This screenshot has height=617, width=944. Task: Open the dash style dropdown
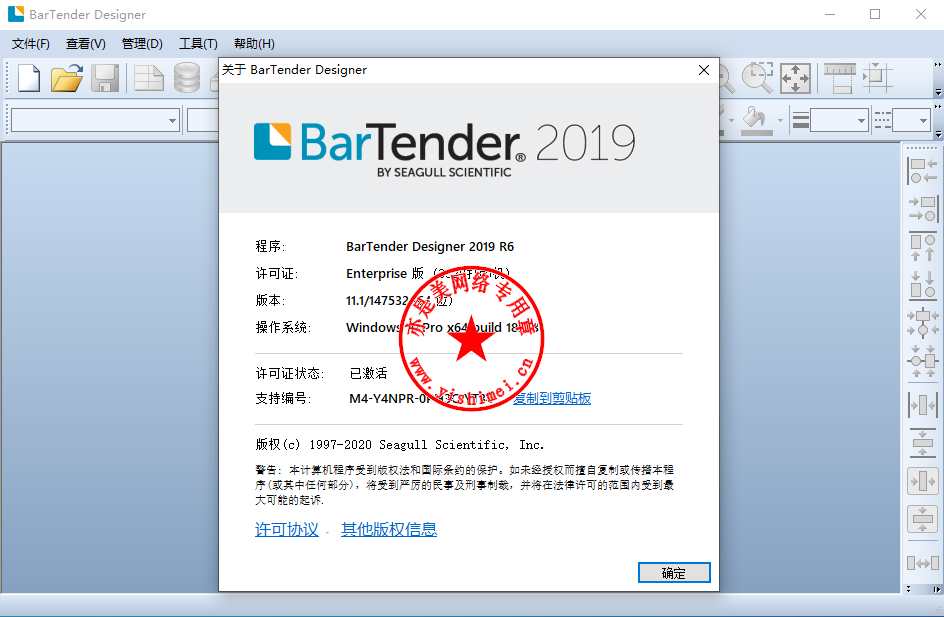924,120
